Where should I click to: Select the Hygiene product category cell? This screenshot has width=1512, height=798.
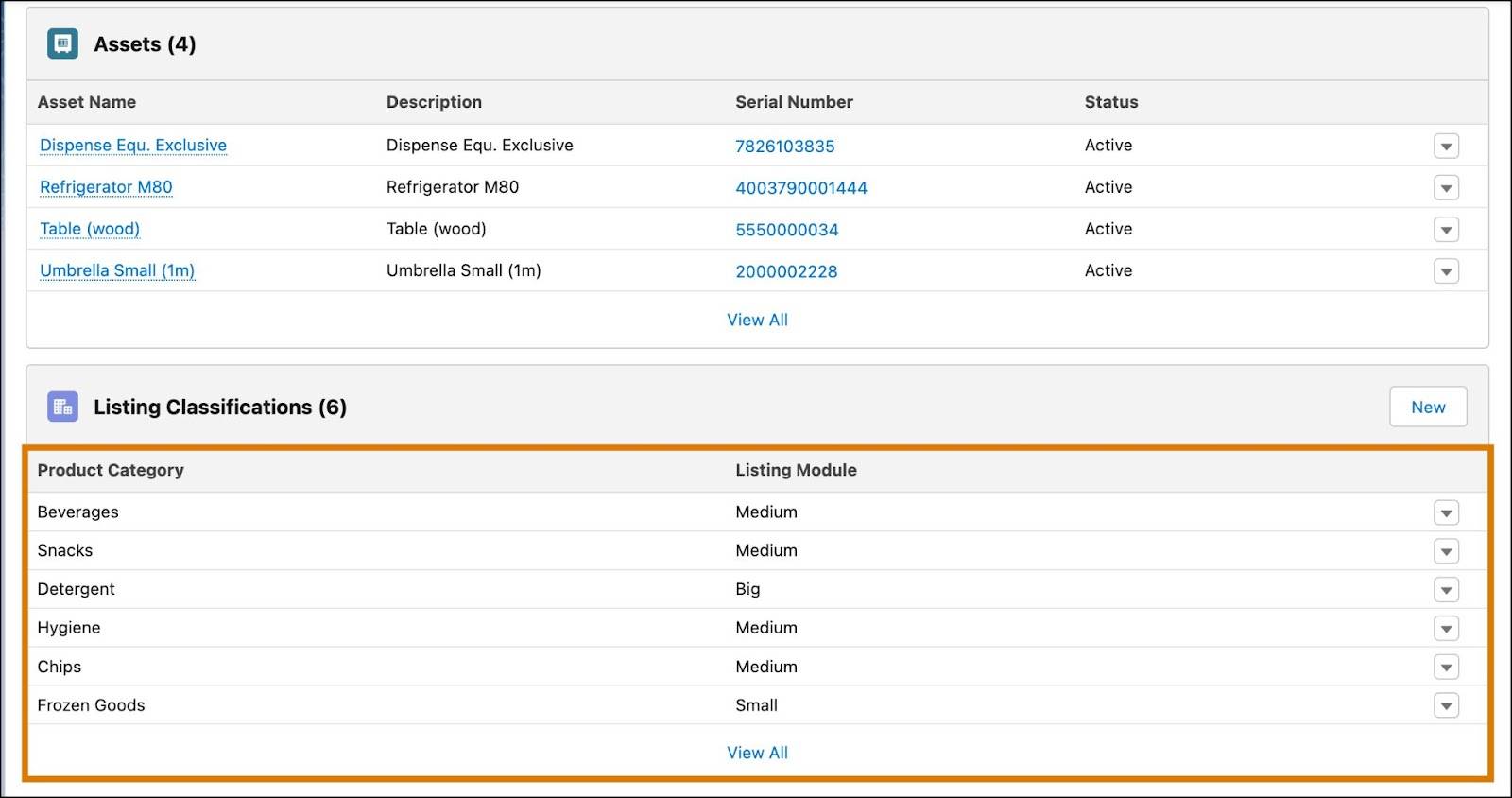click(69, 628)
